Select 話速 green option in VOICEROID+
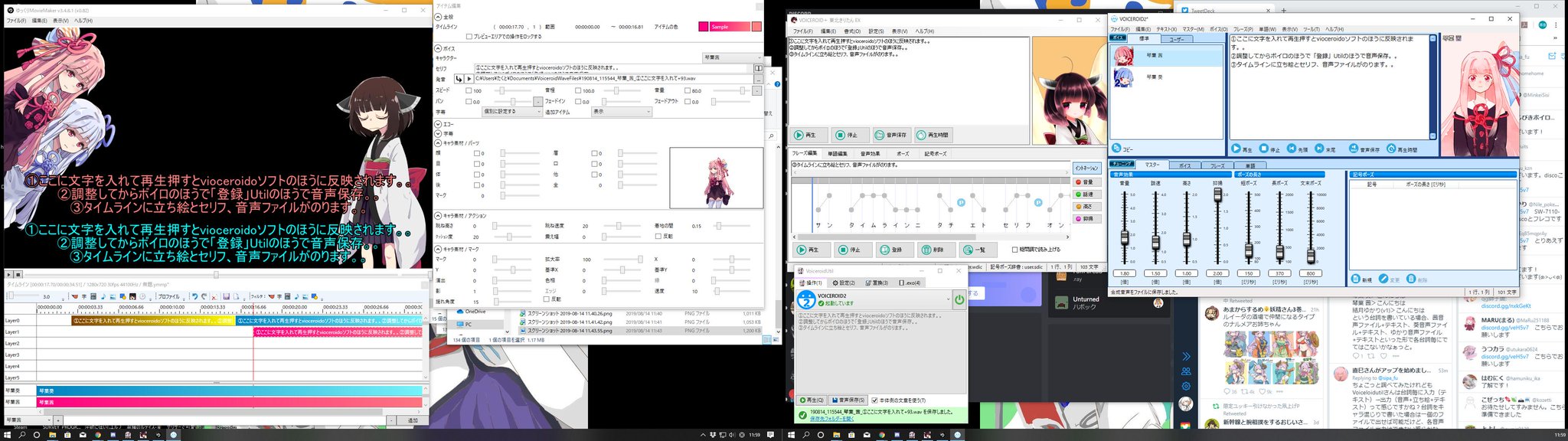 1086,194
